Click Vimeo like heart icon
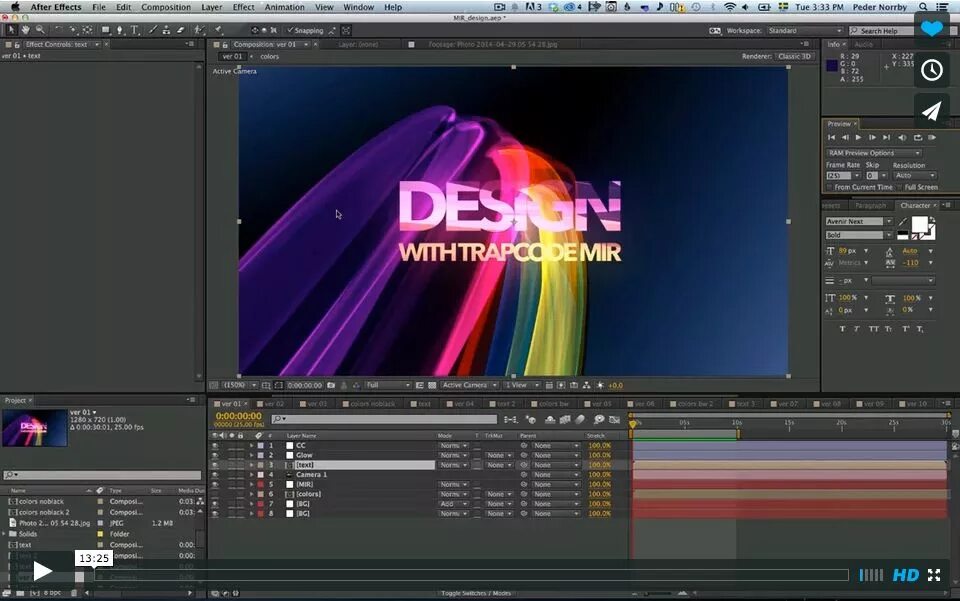 (x=932, y=29)
